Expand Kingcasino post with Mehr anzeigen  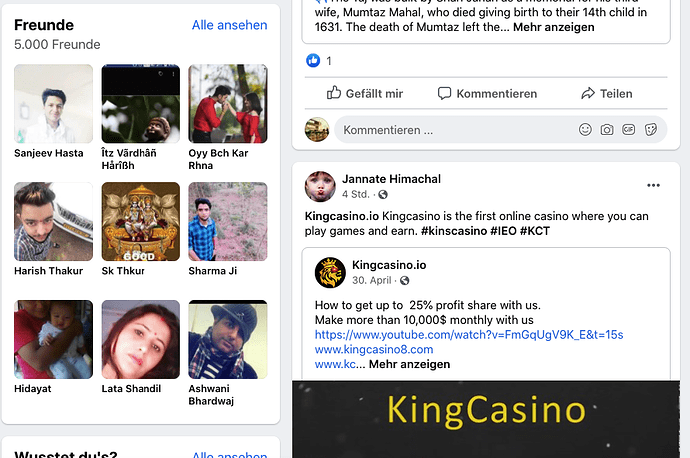409,364
